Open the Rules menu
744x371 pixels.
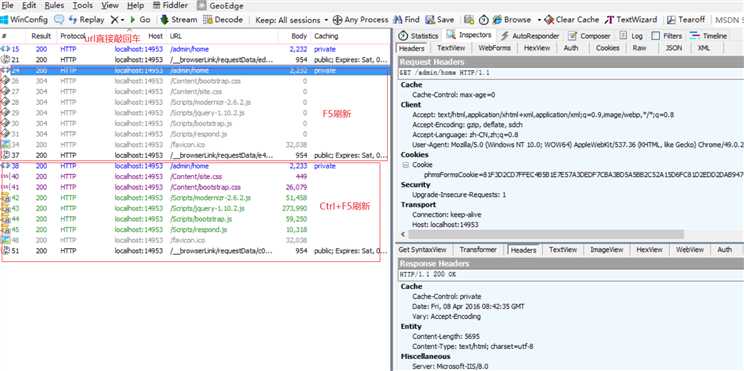(x=54, y=6)
